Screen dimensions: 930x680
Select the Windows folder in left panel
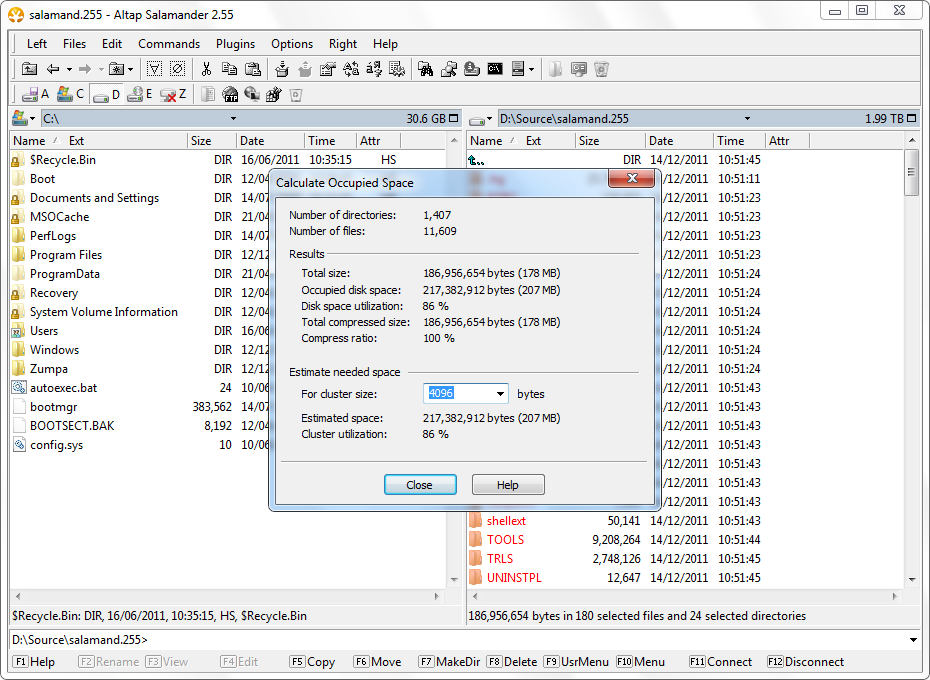pos(55,349)
